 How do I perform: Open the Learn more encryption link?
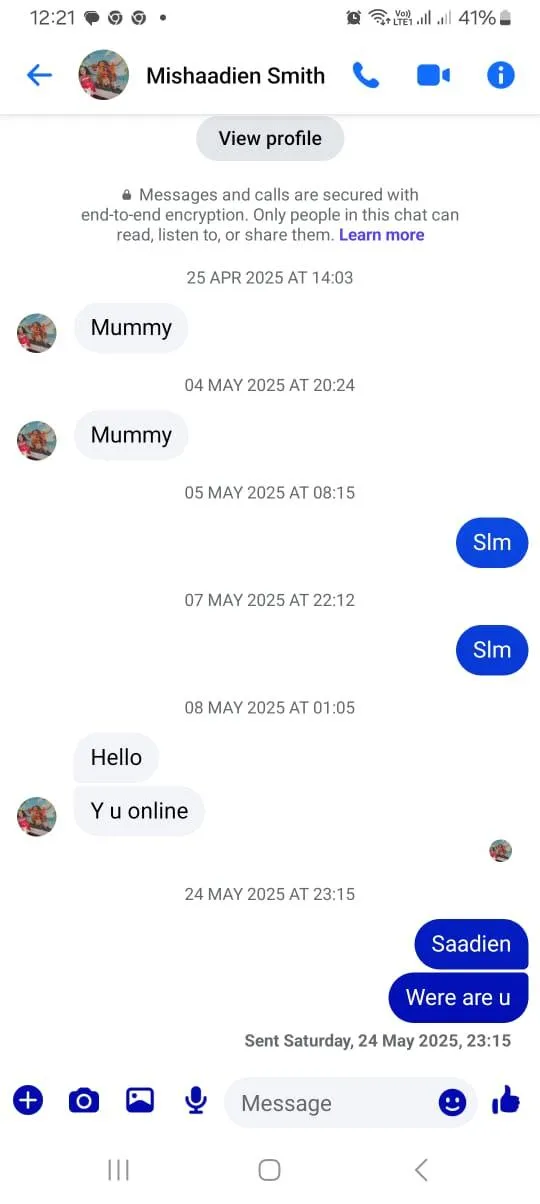(381, 235)
